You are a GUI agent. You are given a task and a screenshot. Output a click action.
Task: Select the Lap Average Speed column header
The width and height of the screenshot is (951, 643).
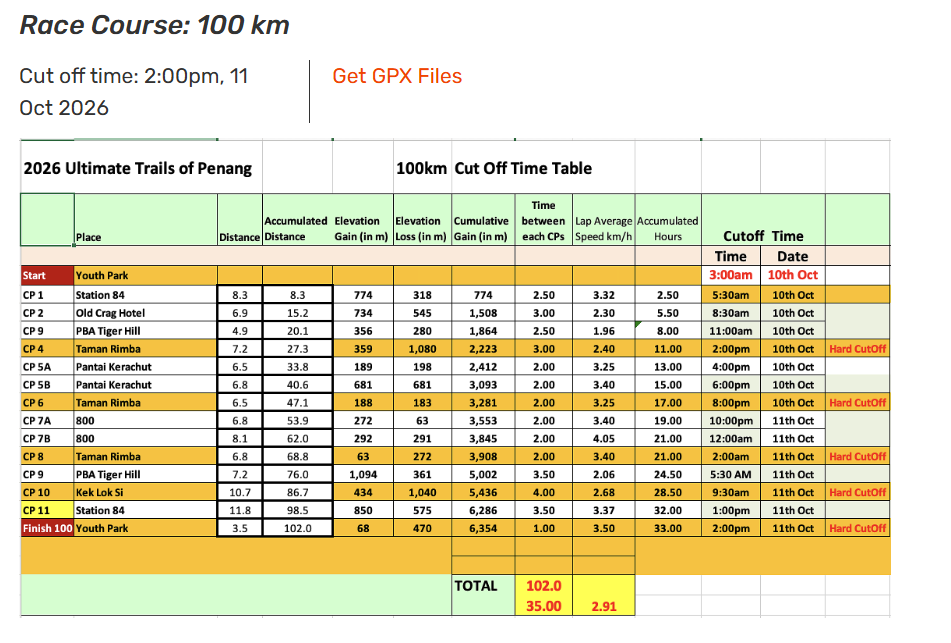point(604,229)
